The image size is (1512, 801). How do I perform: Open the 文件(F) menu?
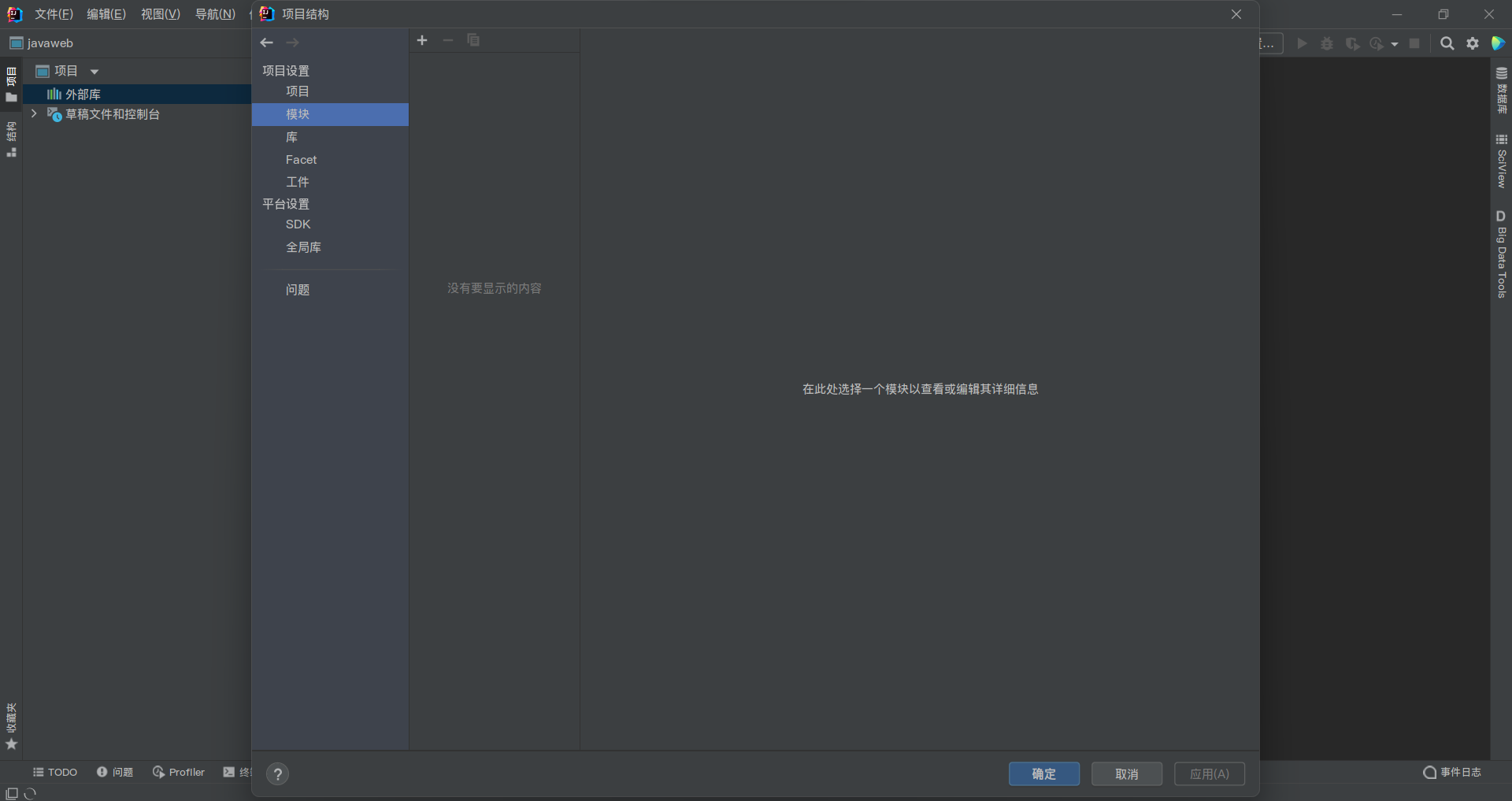tap(54, 14)
